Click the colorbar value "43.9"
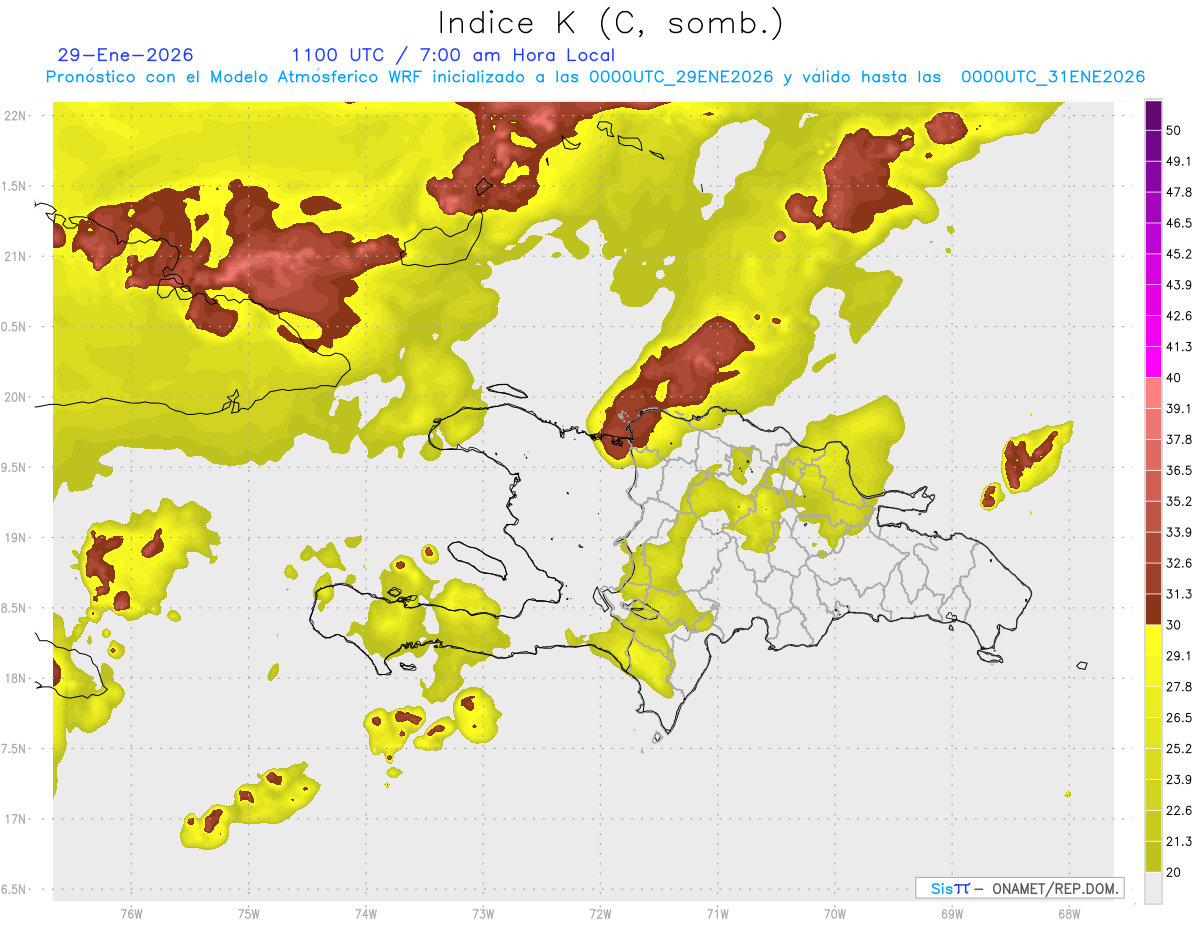The width and height of the screenshot is (1200, 927). (x=1179, y=285)
